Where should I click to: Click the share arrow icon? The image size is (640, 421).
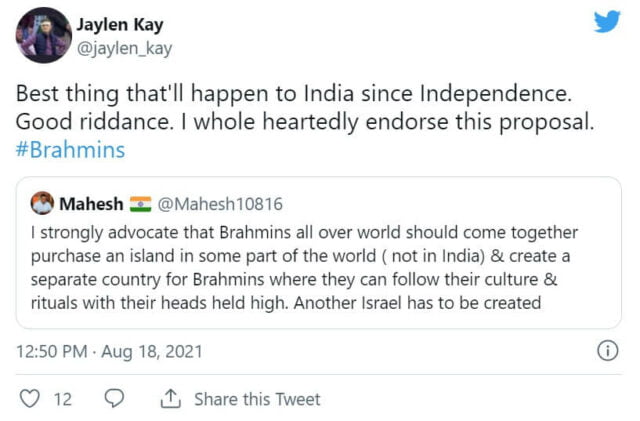[x=169, y=399]
